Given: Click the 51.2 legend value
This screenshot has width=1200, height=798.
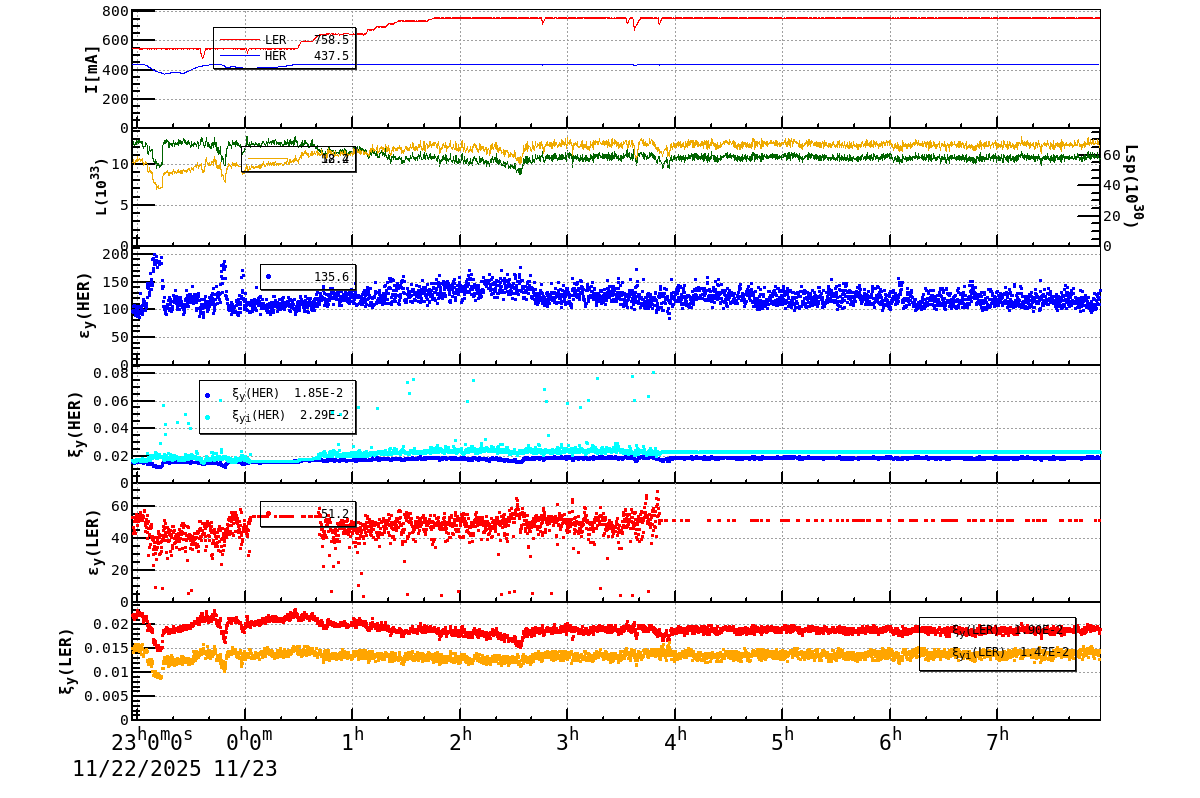Looking at the screenshot, I should click(334, 515).
